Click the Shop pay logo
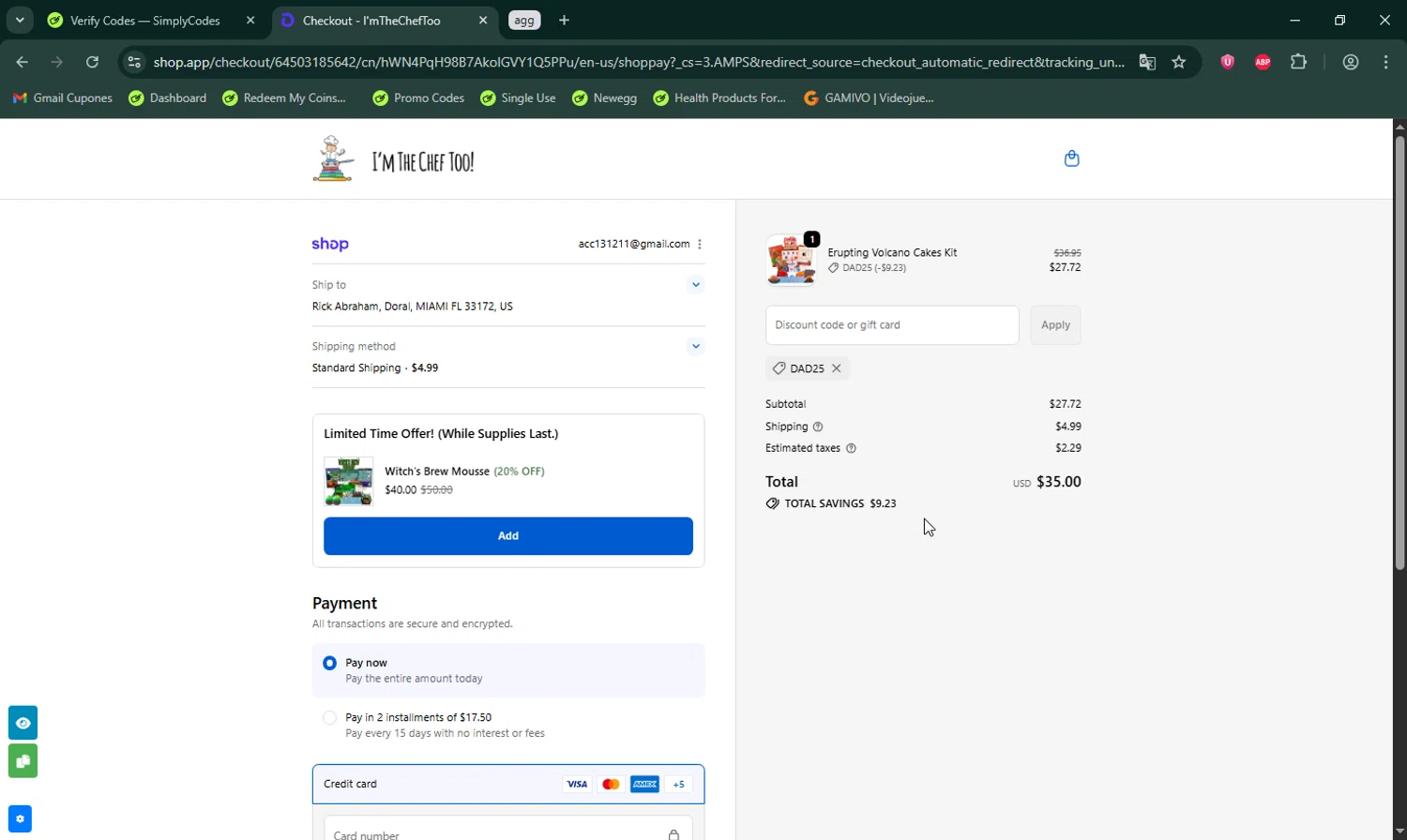This screenshot has height=840, width=1407. (x=330, y=244)
